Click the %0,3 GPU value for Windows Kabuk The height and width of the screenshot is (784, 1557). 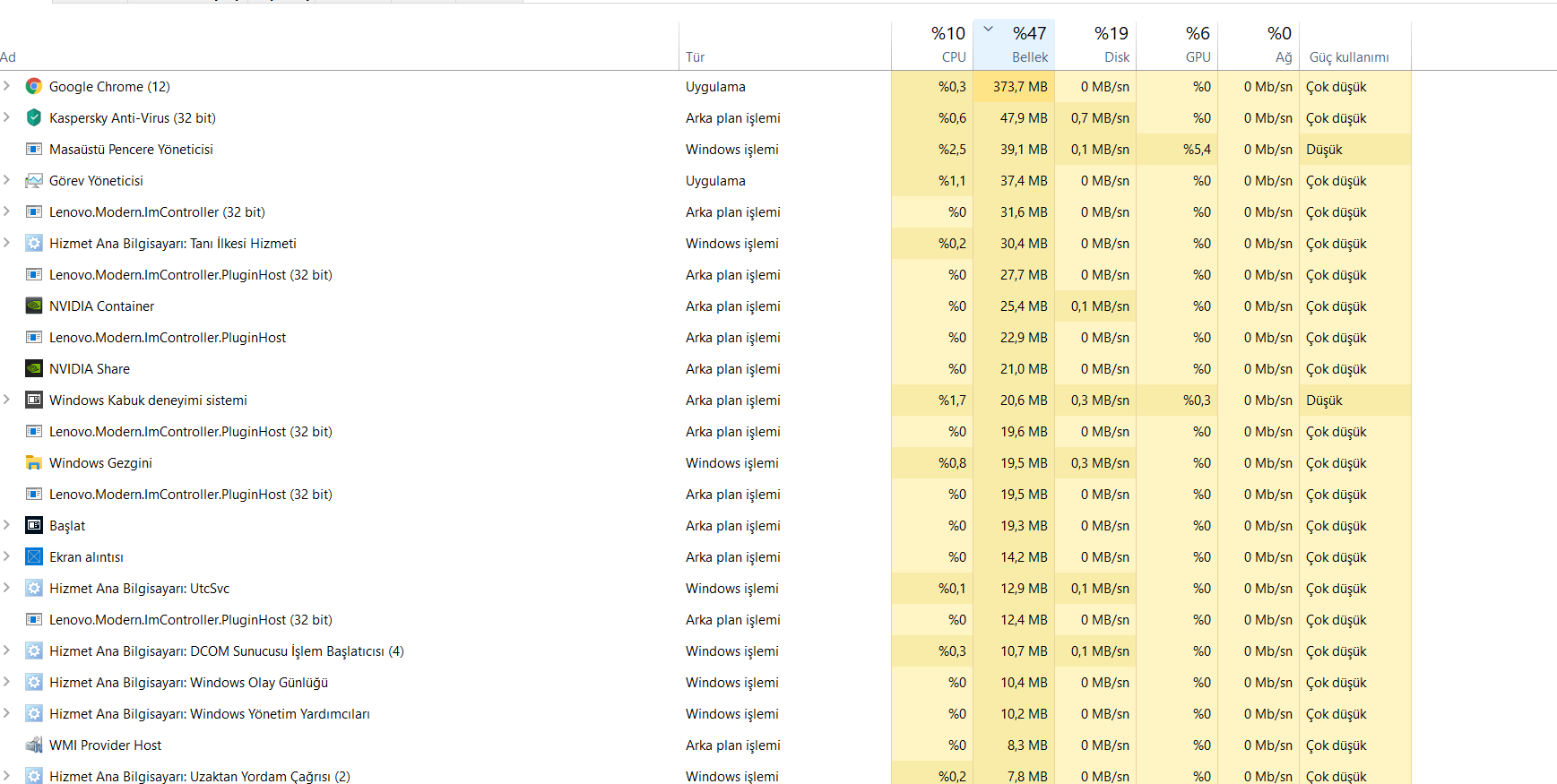point(1197,401)
